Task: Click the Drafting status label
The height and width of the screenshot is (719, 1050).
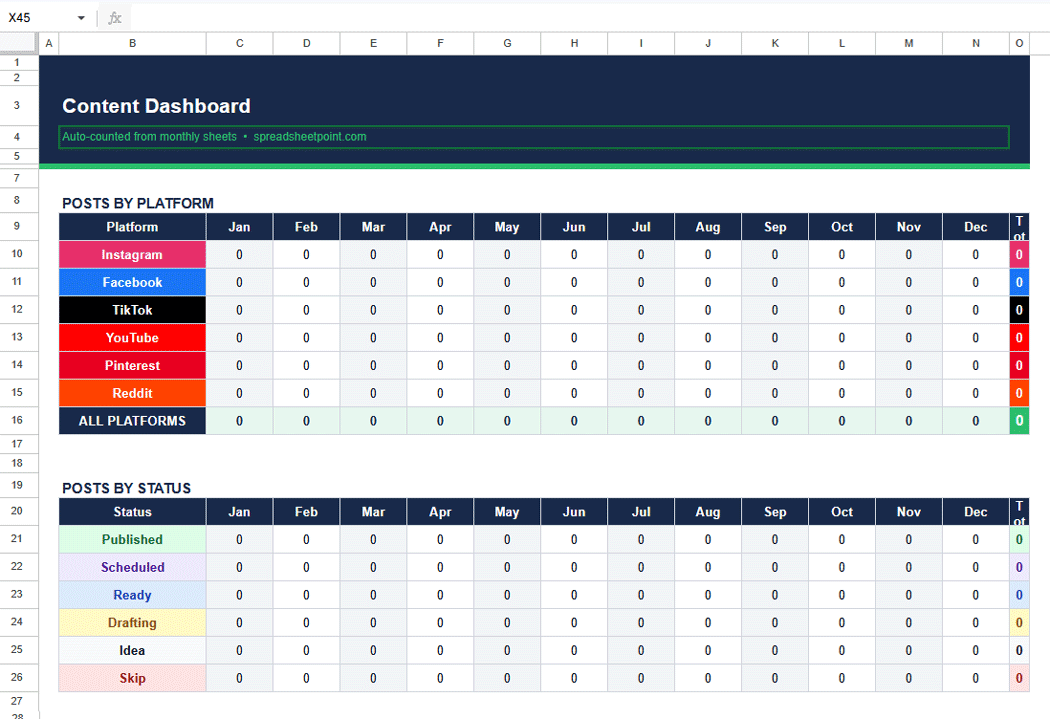Action: [132, 622]
